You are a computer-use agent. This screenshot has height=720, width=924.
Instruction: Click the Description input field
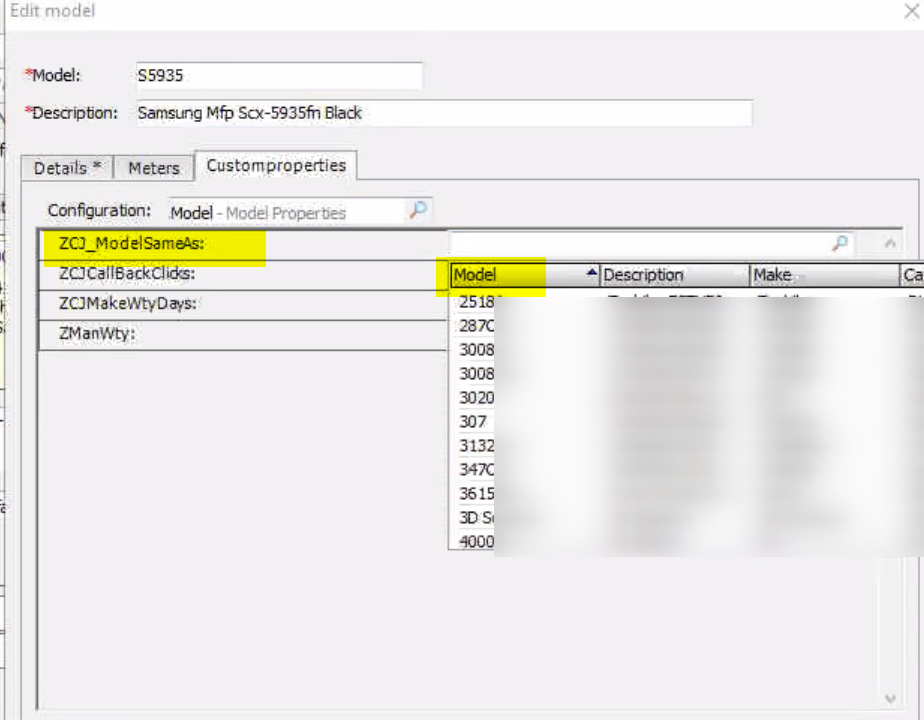pyautogui.click(x=444, y=113)
